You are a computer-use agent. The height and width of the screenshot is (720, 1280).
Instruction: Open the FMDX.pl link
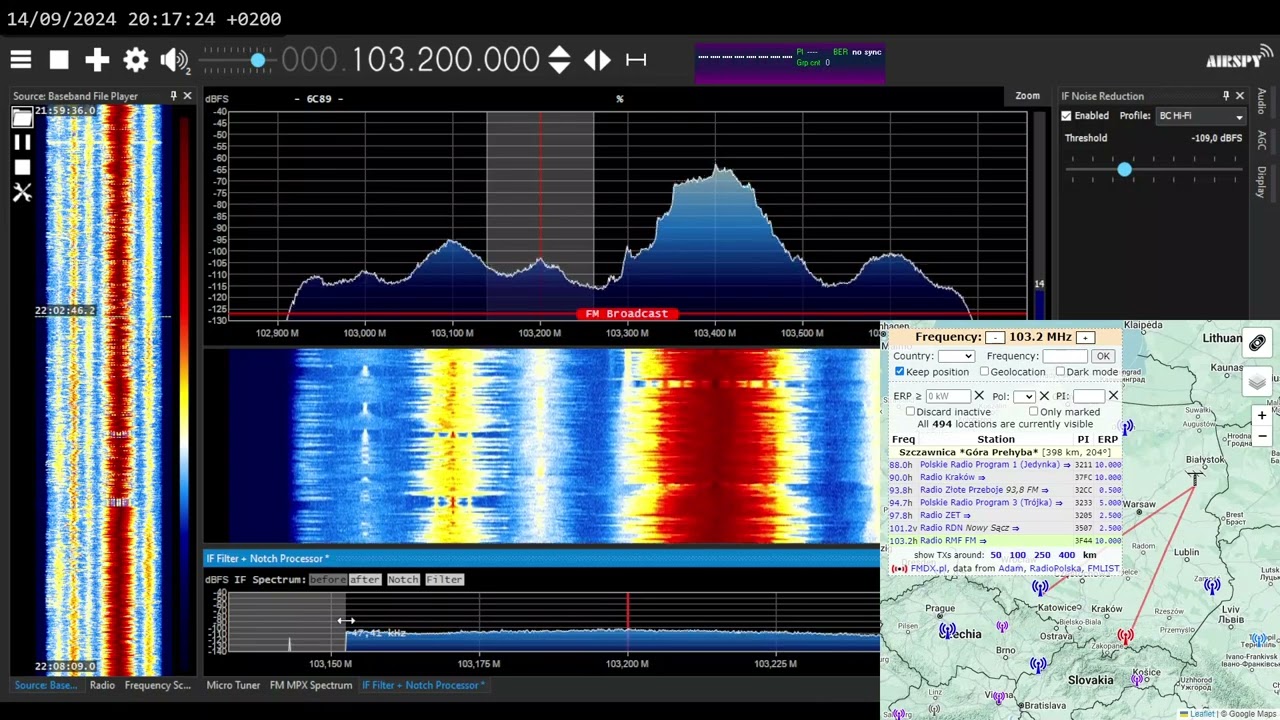(x=928, y=569)
